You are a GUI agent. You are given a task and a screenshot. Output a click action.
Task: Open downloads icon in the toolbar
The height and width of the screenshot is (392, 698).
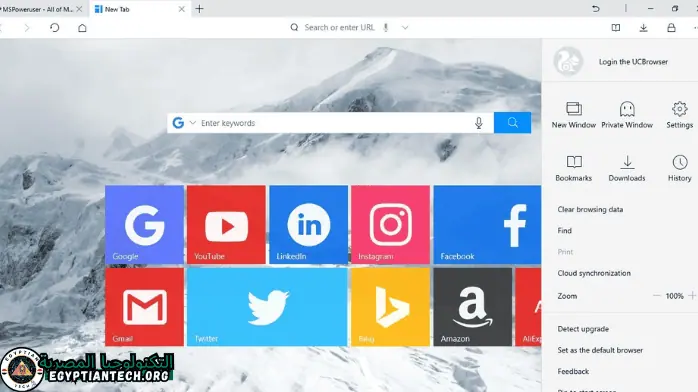click(643, 28)
